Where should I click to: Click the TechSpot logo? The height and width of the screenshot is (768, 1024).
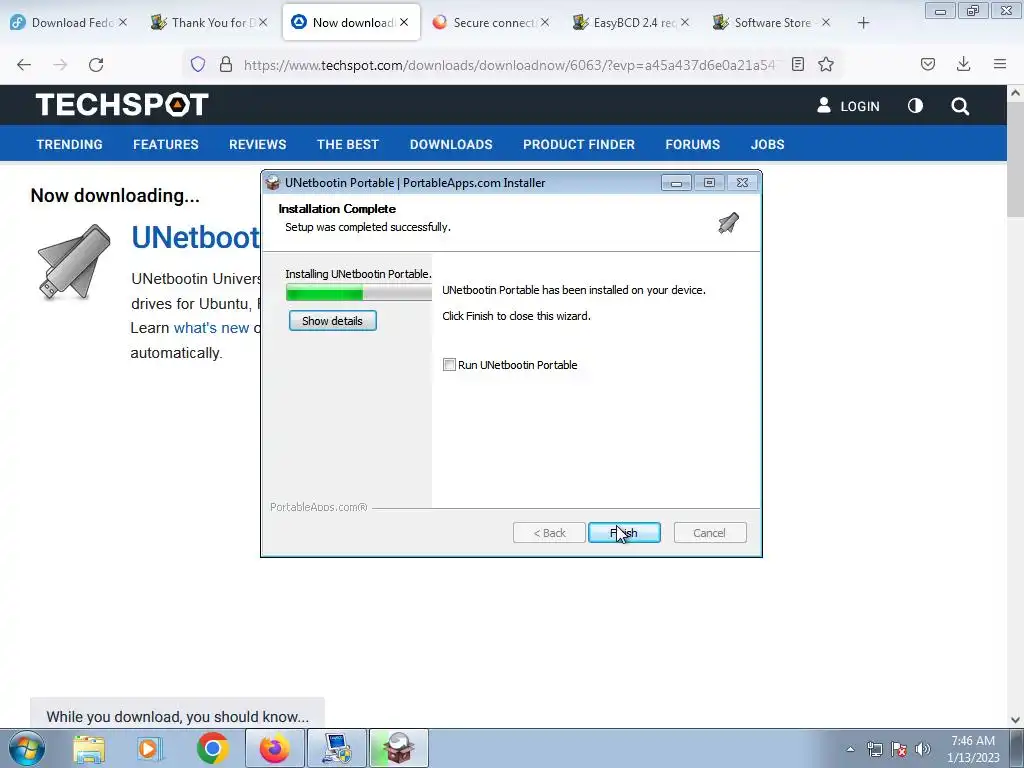coord(122,104)
